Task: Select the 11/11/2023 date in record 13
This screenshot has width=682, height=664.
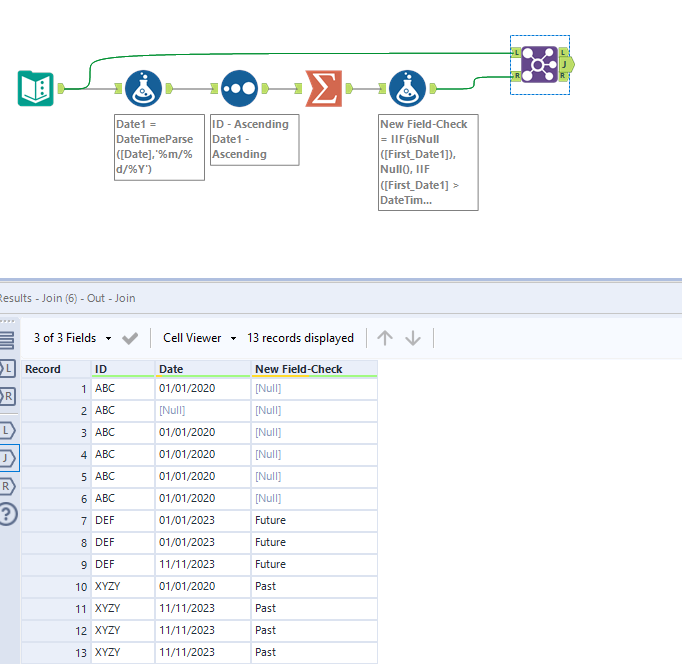Action: (x=203, y=652)
